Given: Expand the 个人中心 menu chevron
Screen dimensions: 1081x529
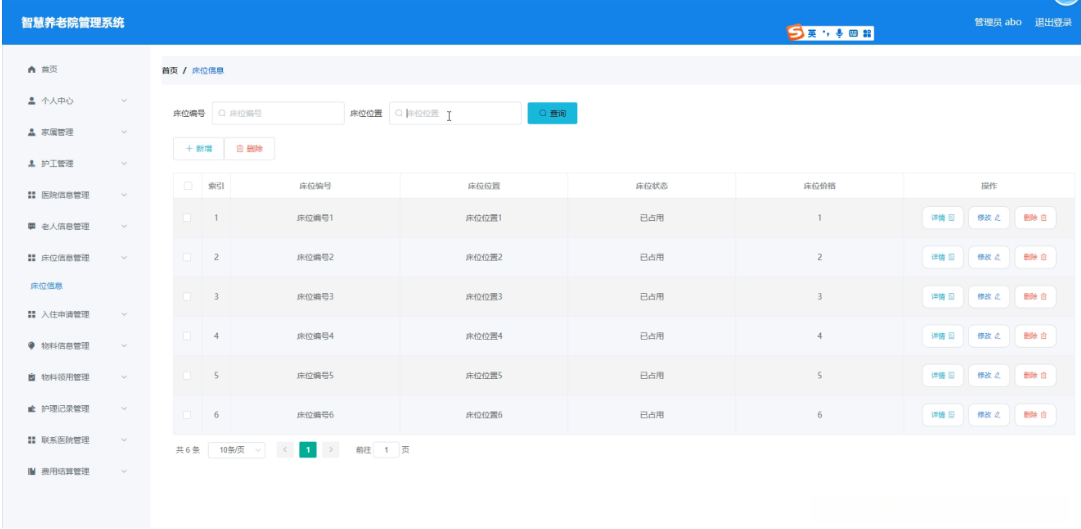Looking at the screenshot, I should [124, 101].
